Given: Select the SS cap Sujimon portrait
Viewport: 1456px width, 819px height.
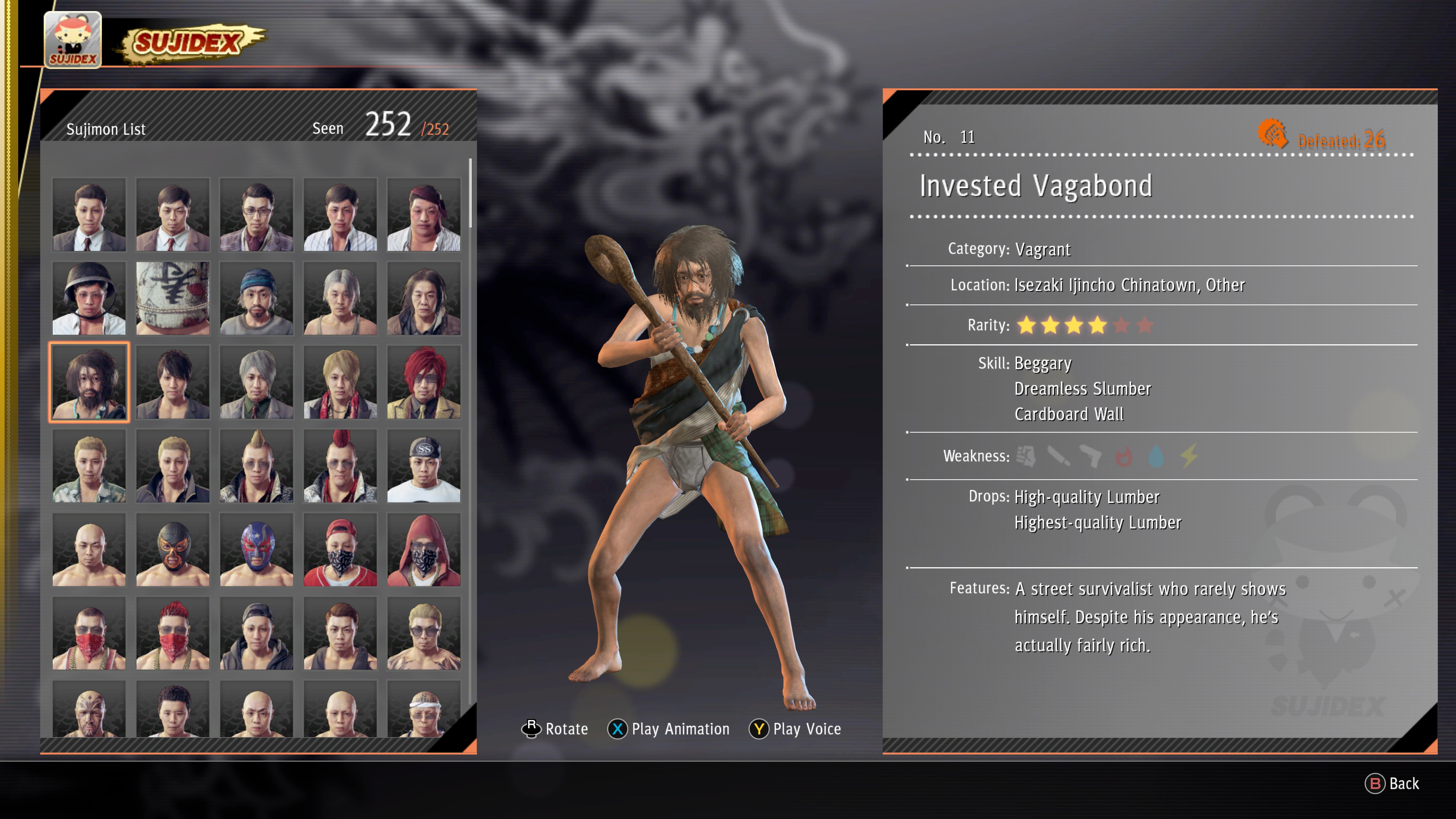Looking at the screenshot, I should [424, 466].
